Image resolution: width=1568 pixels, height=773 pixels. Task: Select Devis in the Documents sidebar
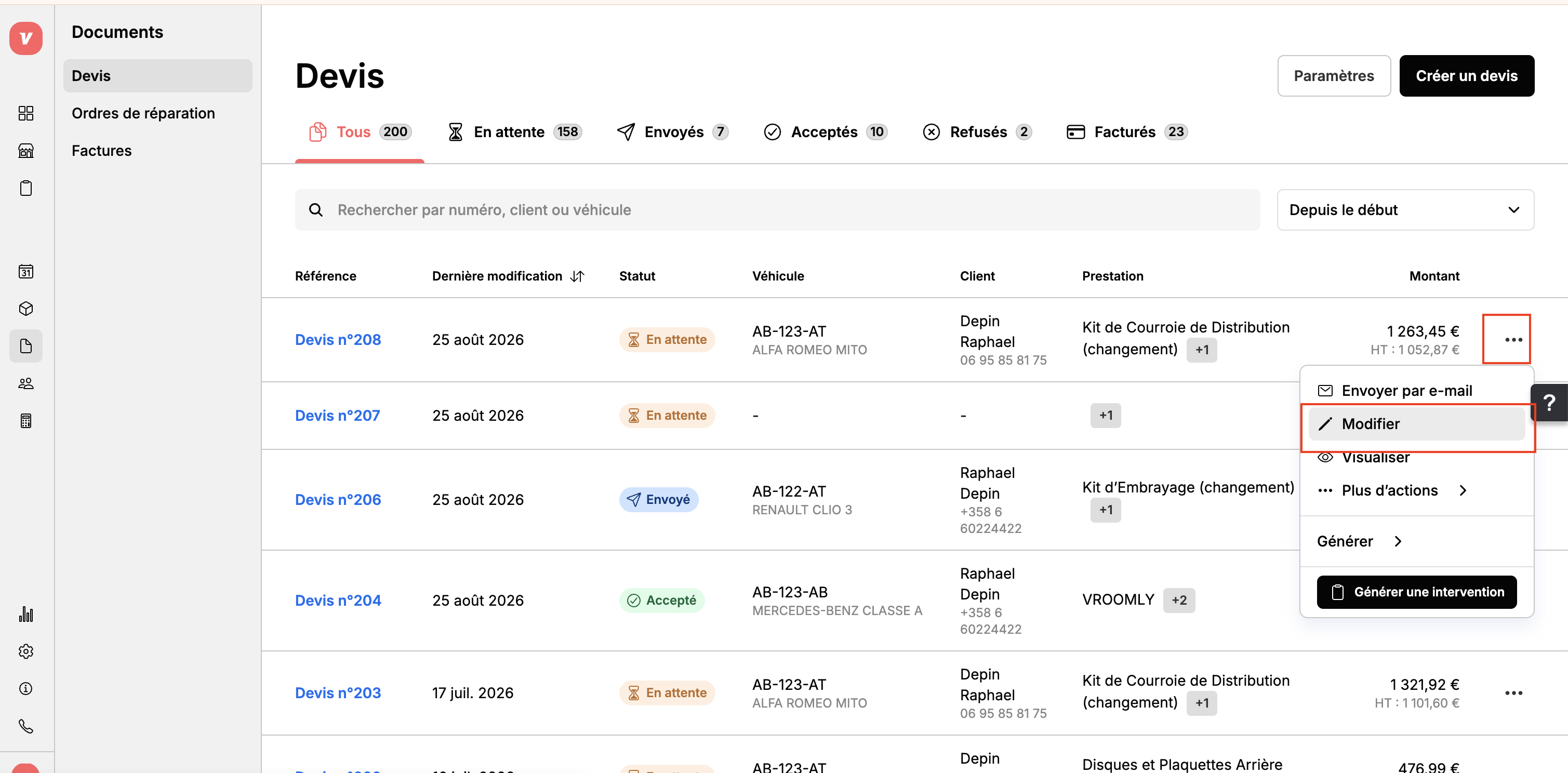pyautogui.click(x=157, y=76)
